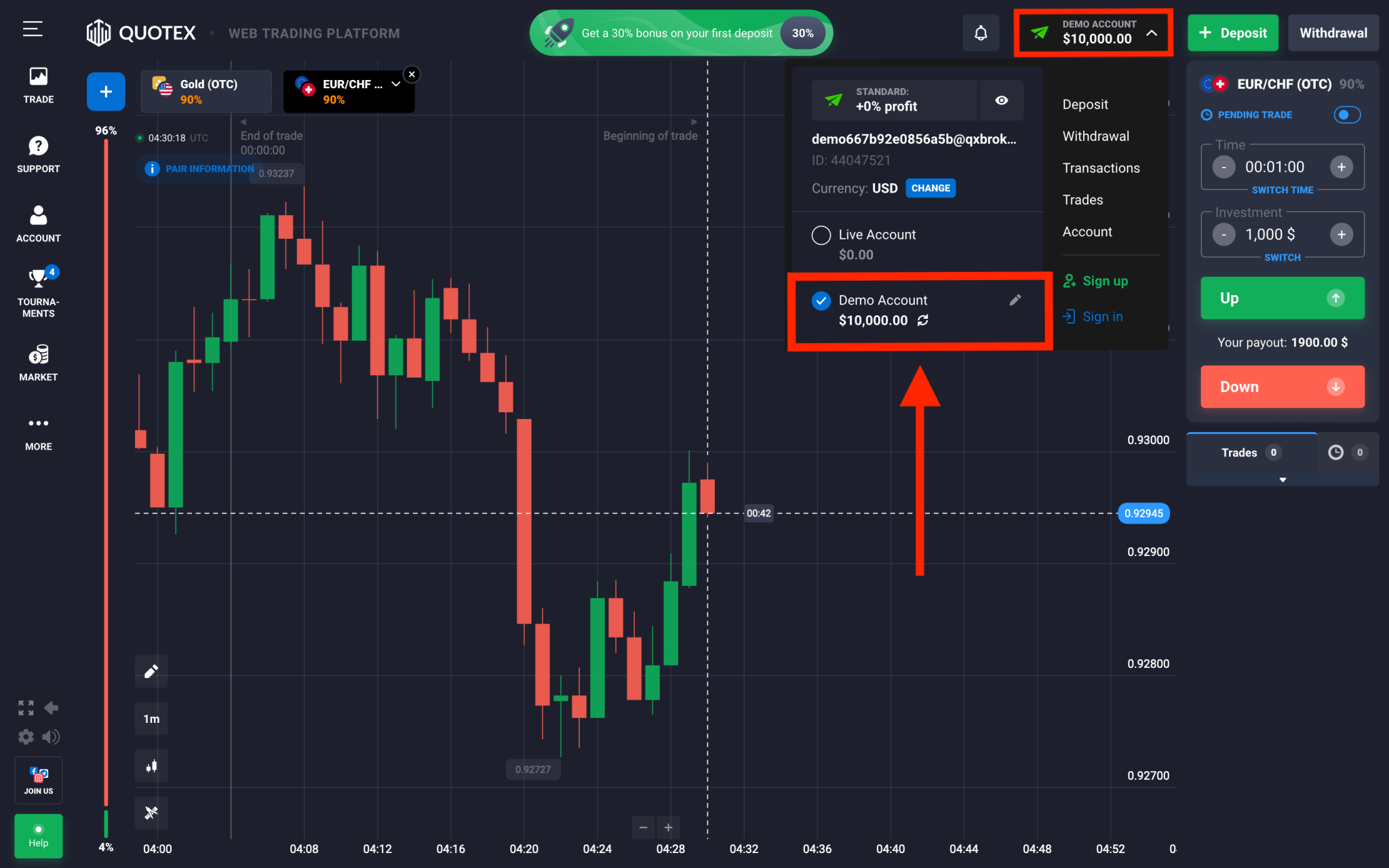Select Transactions in the account menu
The height and width of the screenshot is (868, 1389).
point(1101,168)
